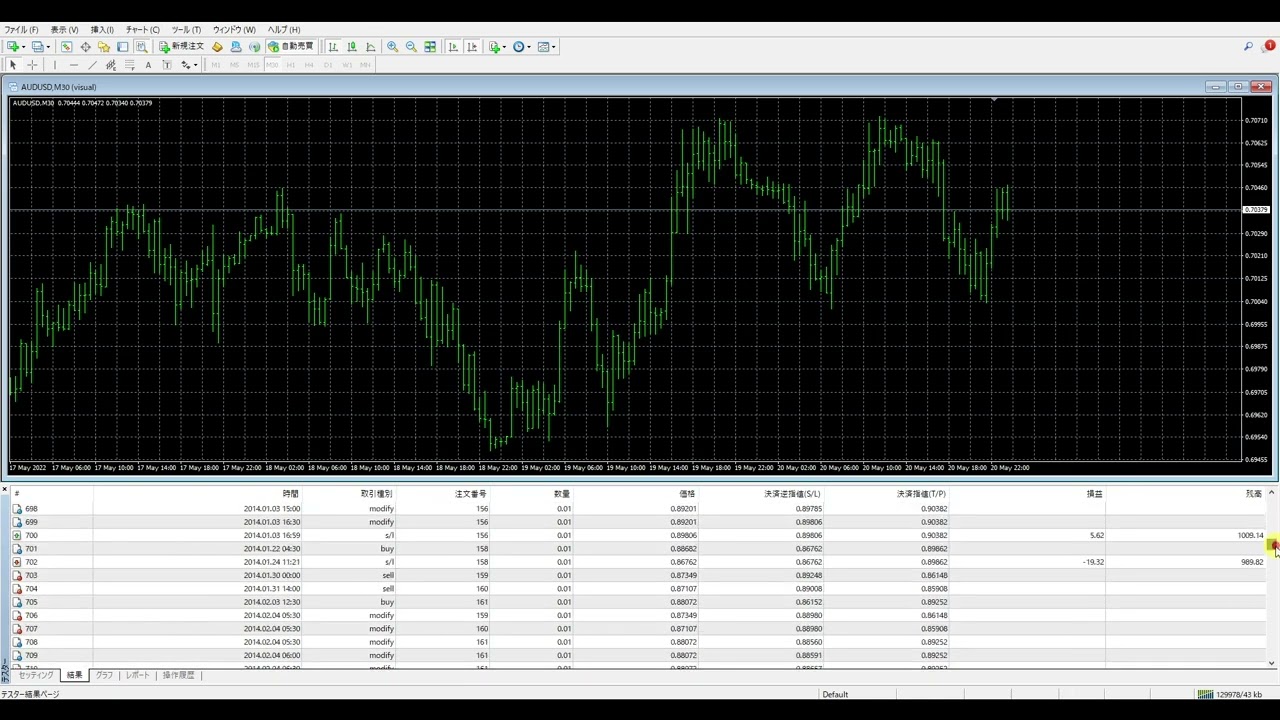Zoom in on the chart
This screenshot has height=720, width=1280.
coord(392,47)
